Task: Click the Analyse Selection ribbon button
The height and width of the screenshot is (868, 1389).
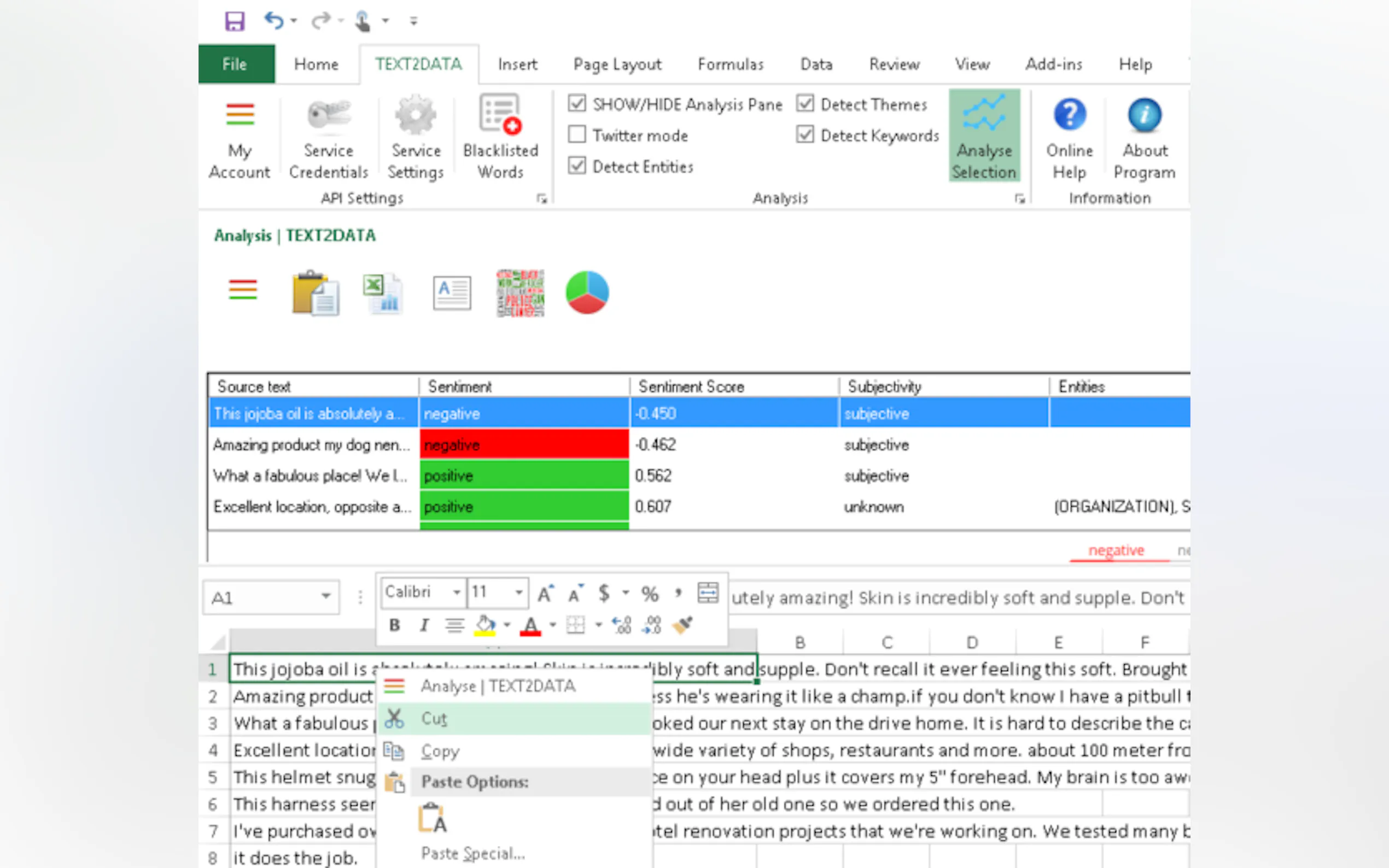Action: coord(984,136)
